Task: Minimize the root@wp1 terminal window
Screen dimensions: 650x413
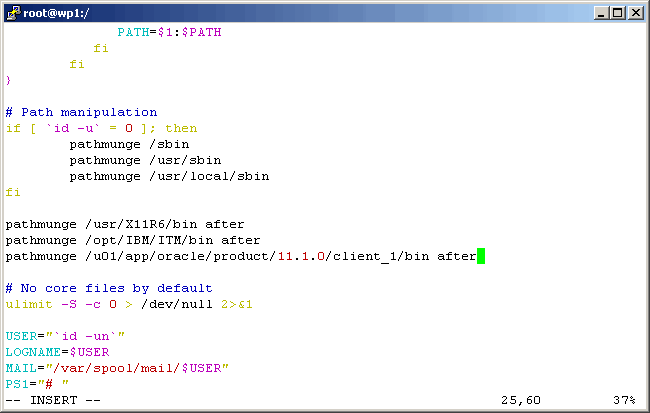Action: coord(601,12)
